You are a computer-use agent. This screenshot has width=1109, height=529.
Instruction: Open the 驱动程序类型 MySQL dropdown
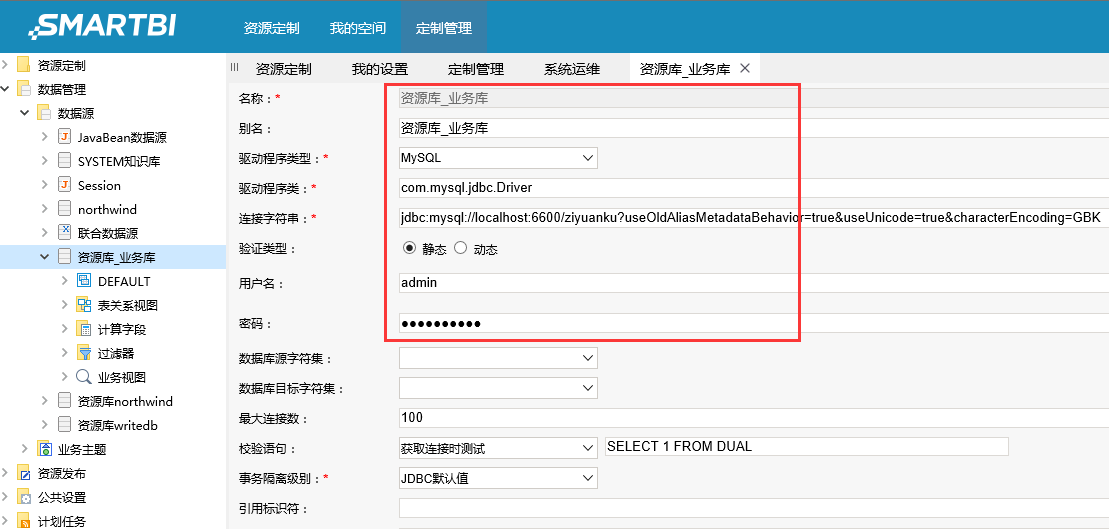coord(498,158)
